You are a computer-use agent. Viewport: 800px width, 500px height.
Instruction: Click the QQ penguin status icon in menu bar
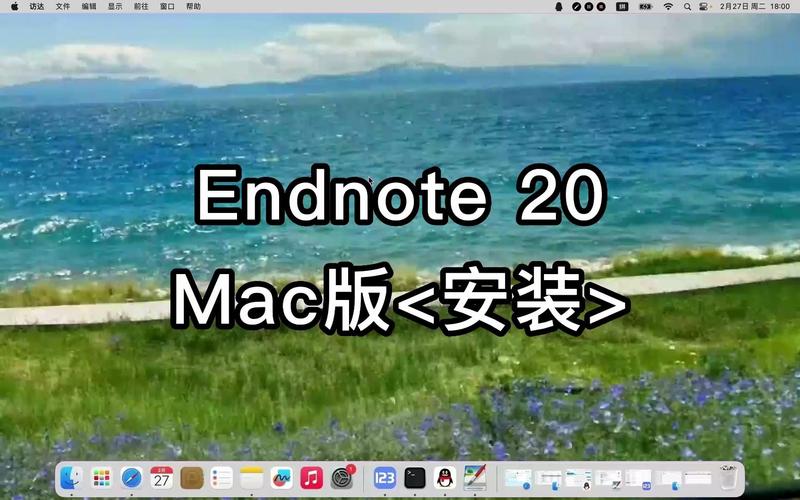(x=559, y=7)
